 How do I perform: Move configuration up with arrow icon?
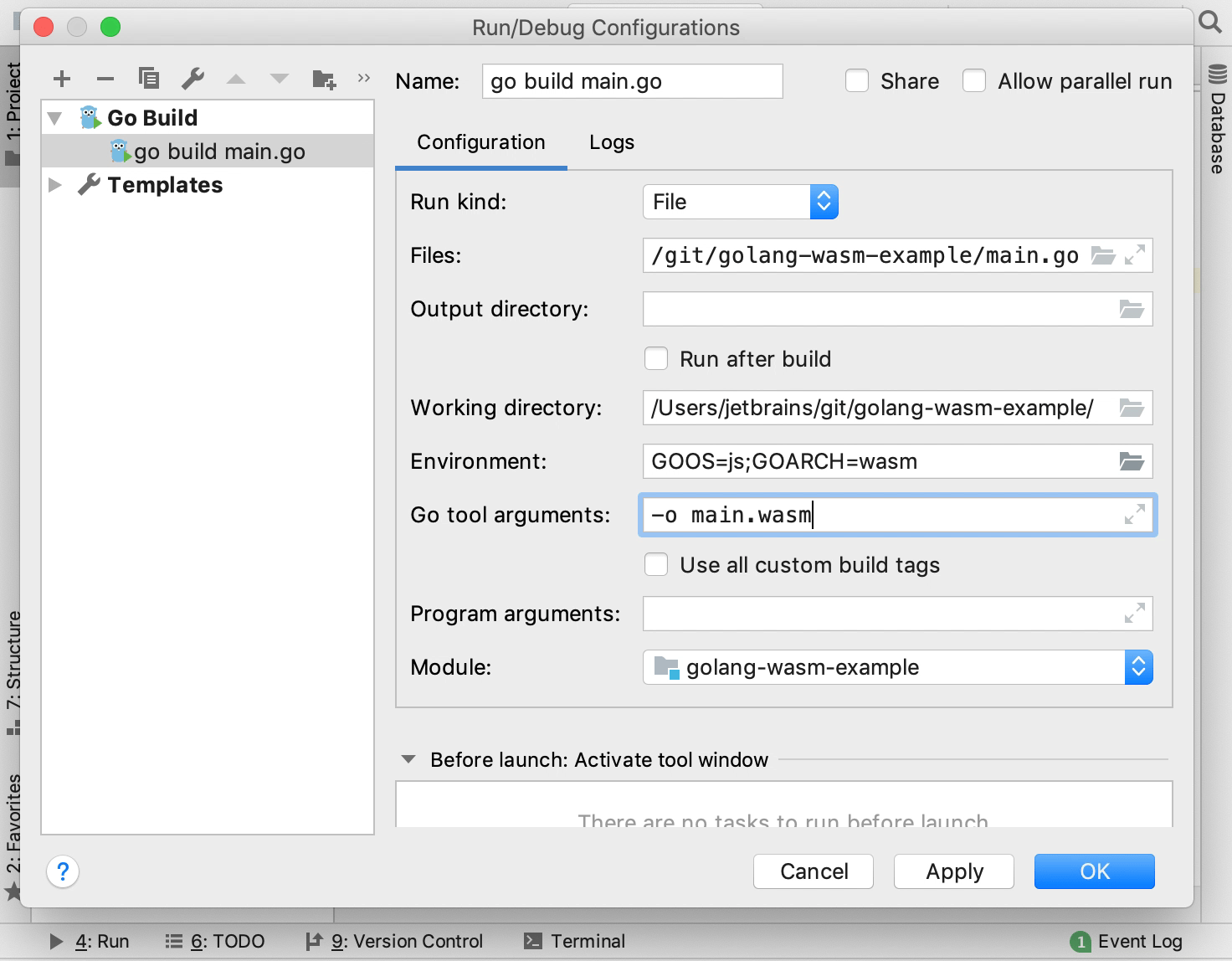click(237, 79)
